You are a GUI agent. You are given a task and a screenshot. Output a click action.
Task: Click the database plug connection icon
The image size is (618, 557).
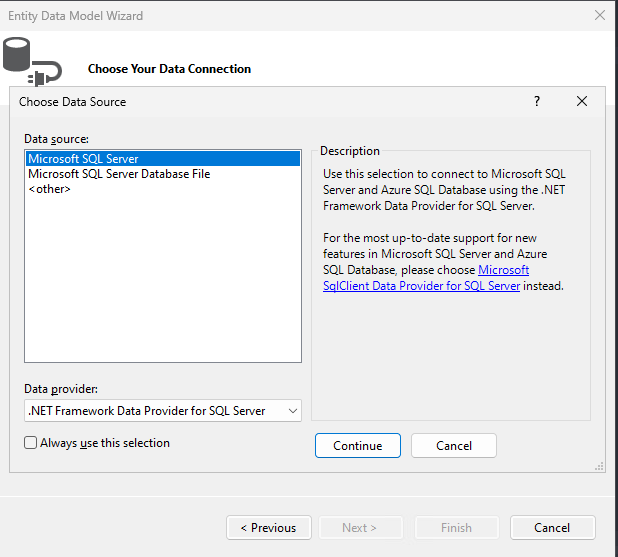(32, 61)
